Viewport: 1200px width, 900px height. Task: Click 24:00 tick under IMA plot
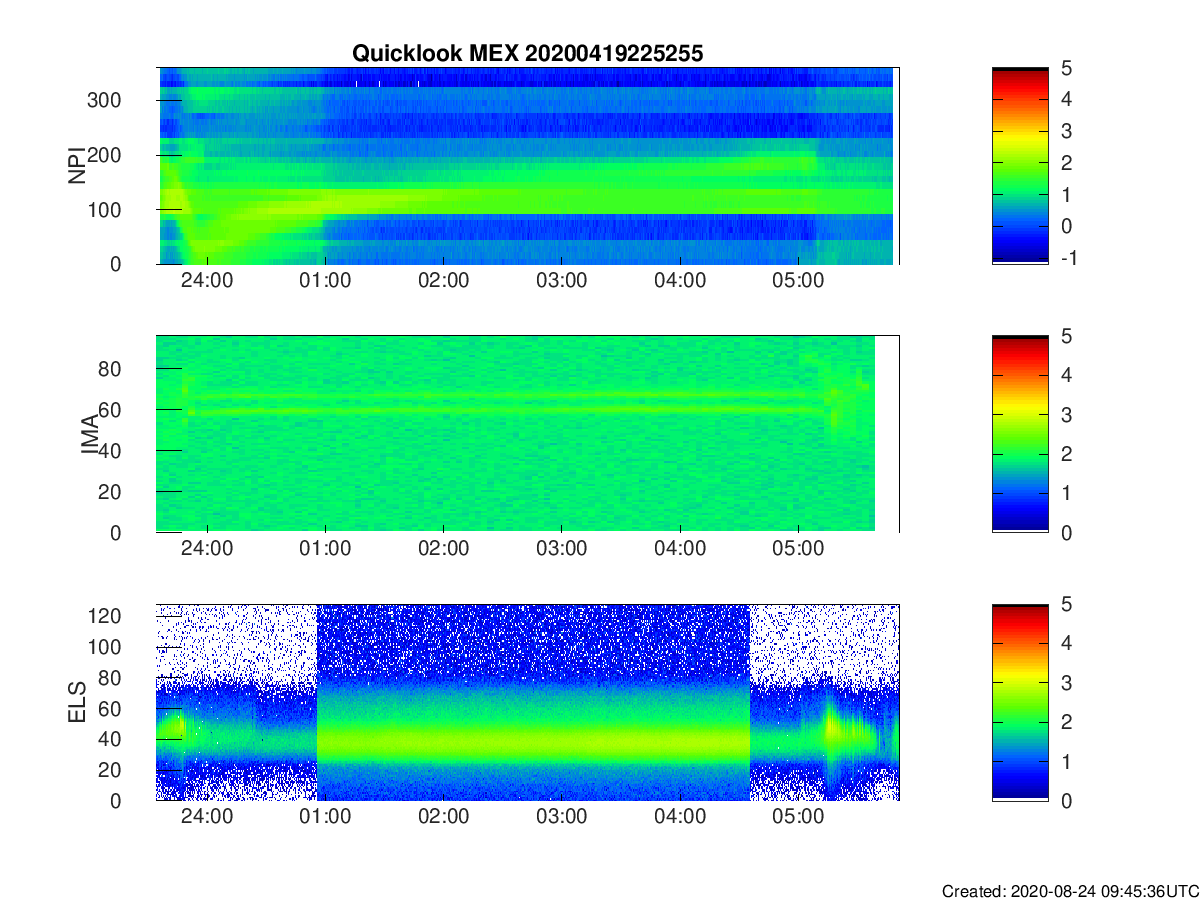[x=207, y=549]
